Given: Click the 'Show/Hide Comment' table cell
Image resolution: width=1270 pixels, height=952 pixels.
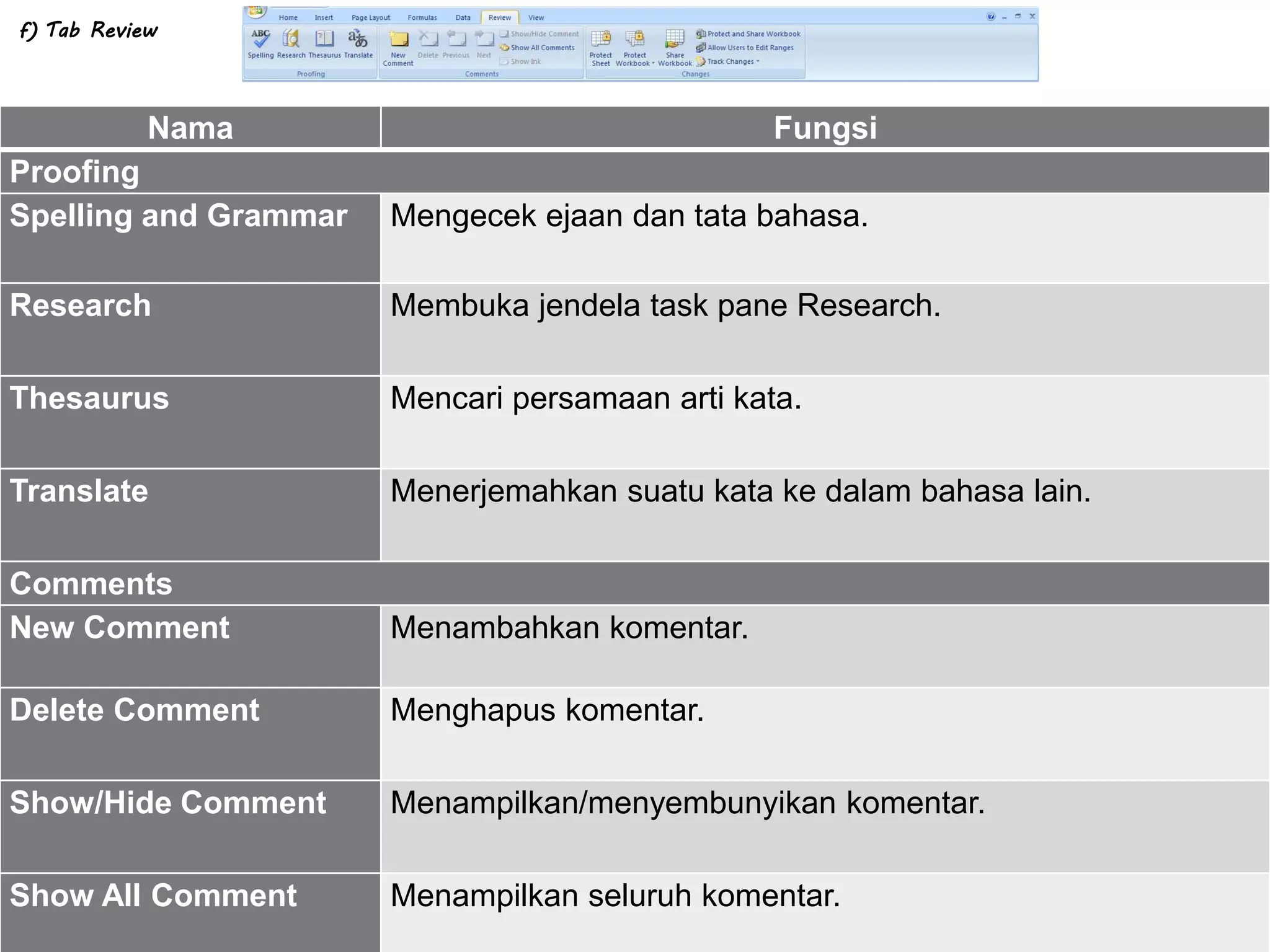Looking at the screenshot, I should pyautogui.click(x=190, y=827).
